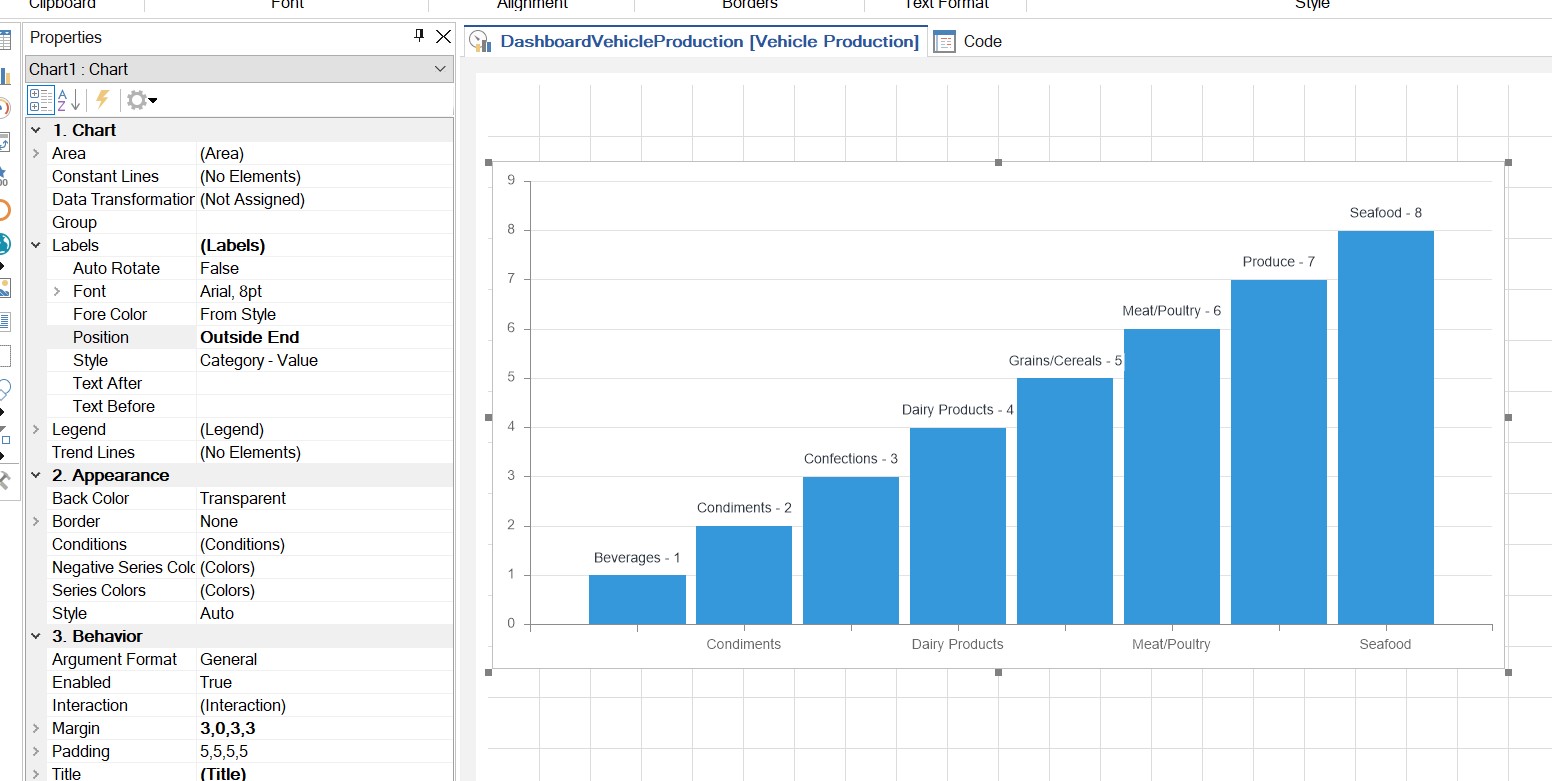
Task: Select the globe Map component in the toolbox
Action: click(5, 244)
